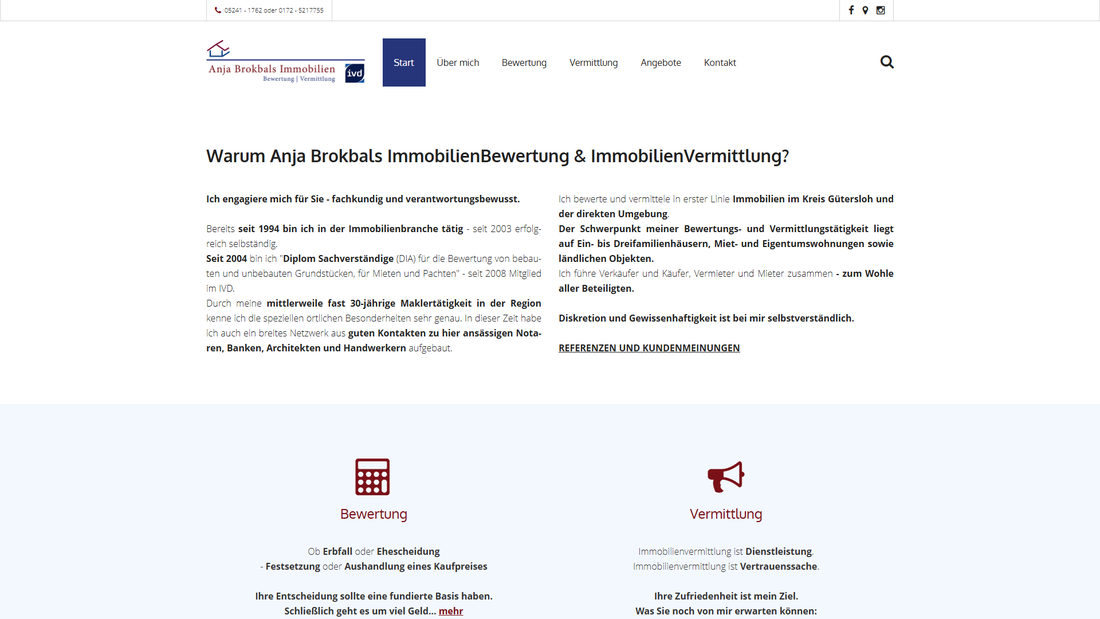This screenshot has height=619, width=1100.
Task: Click the calculator Bewertung icon
Action: click(x=373, y=477)
